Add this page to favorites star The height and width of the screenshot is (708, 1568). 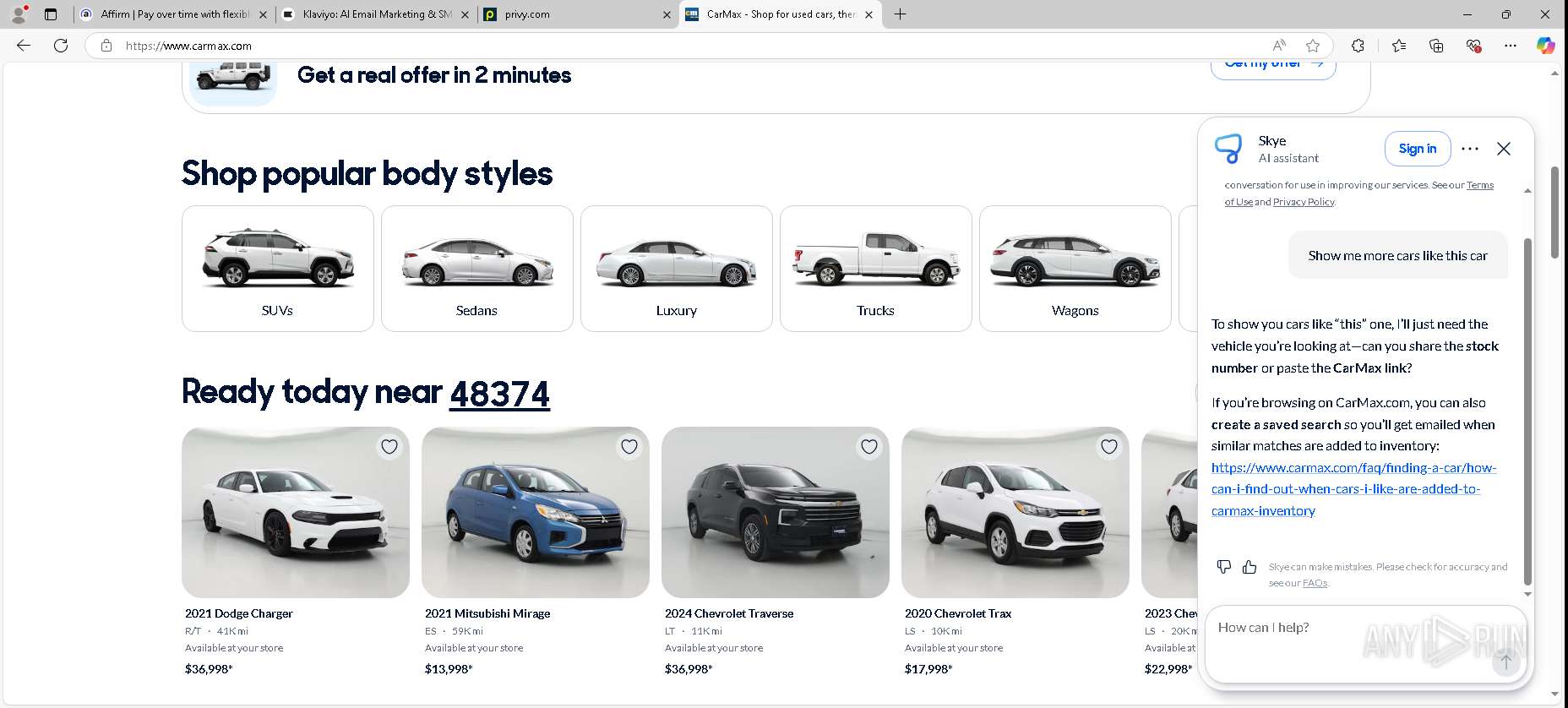(1312, 46)
